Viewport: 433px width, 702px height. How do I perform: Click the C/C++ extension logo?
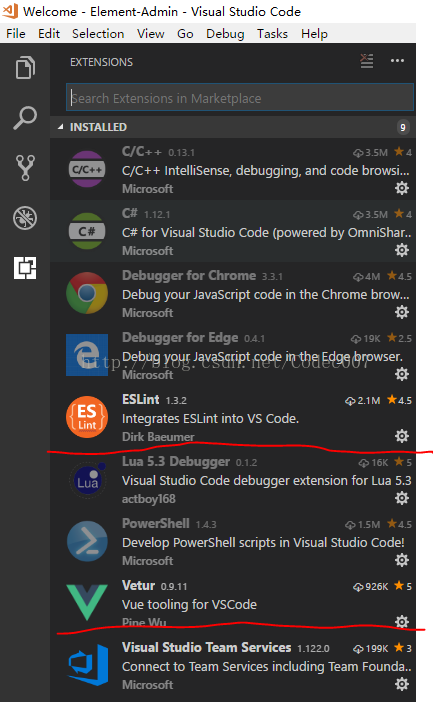[87, 169]
